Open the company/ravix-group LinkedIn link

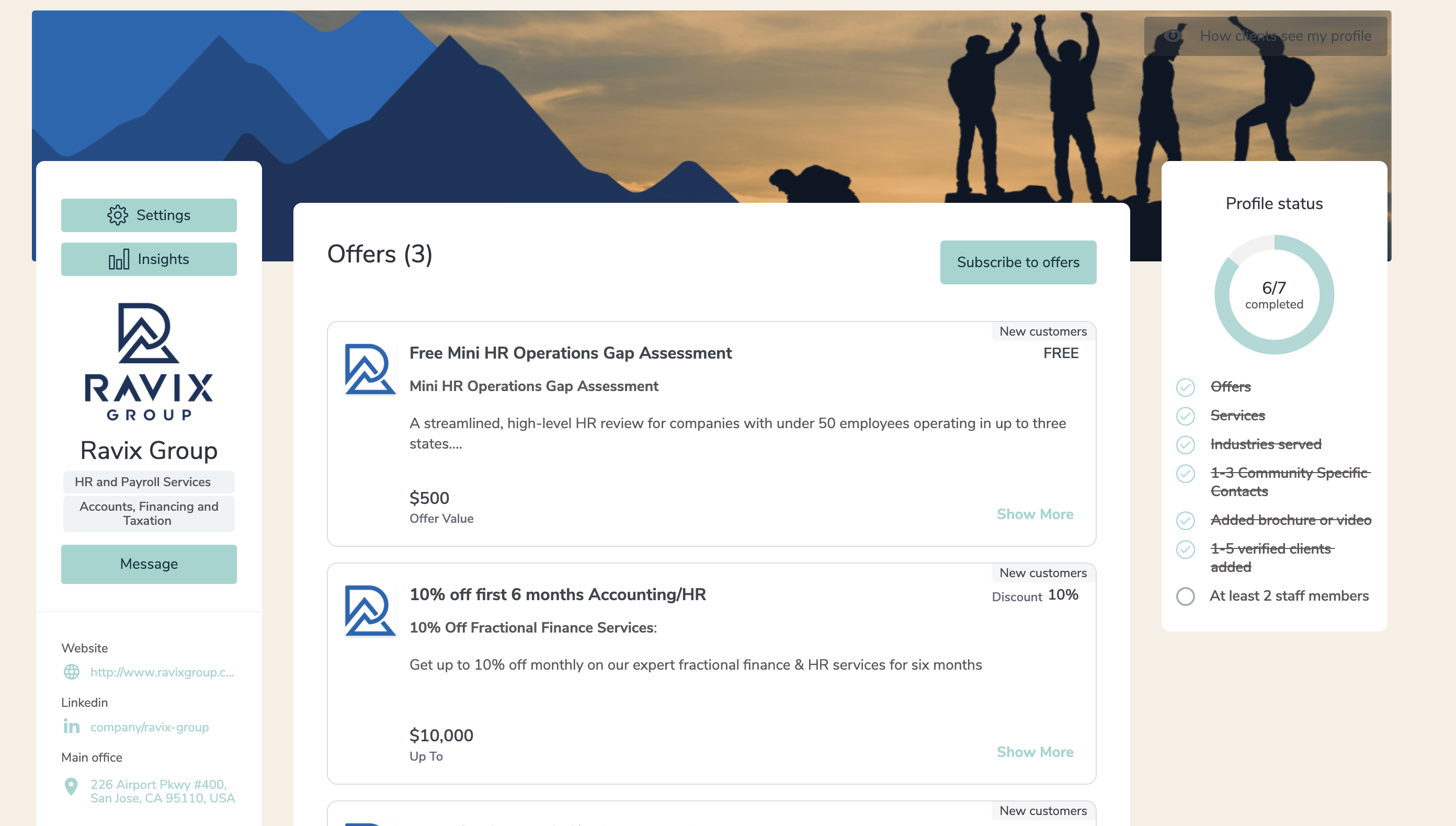coord(149,727)
